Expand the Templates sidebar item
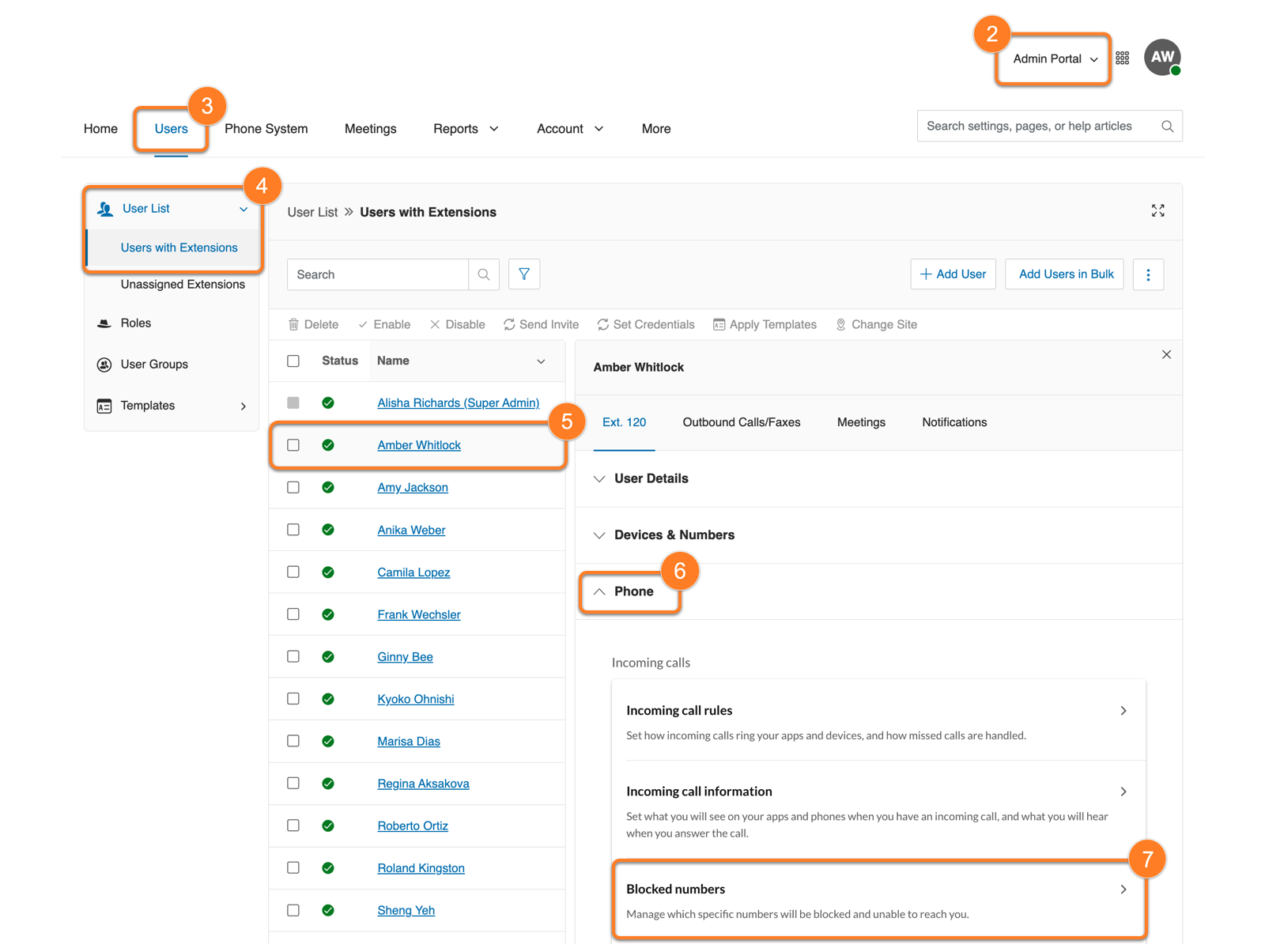This screenshot has width=1265, height=952. tap(171, 406)
